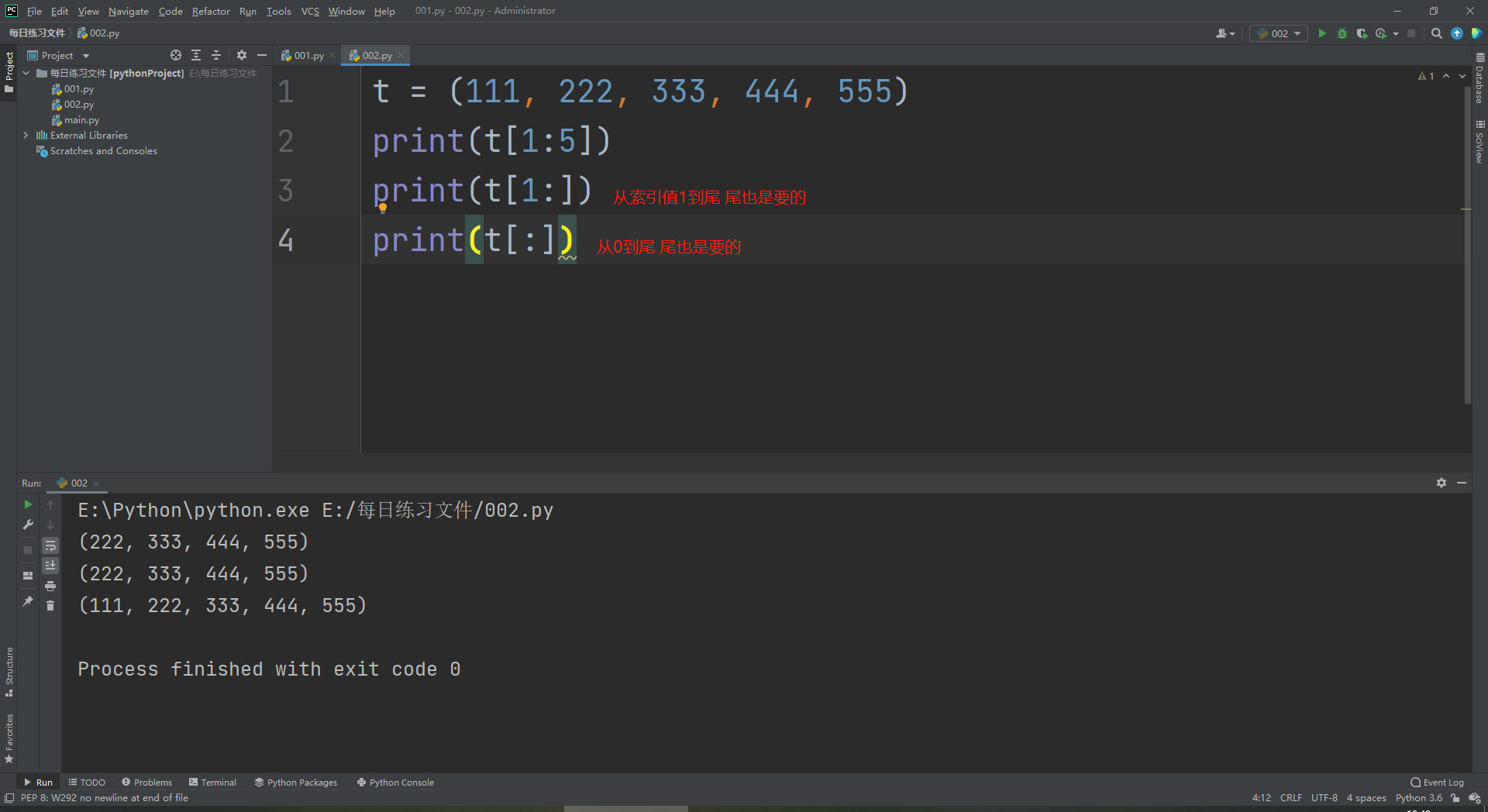
Task: Open the more run options dropdown arrow
Action: coord(1396,33)
